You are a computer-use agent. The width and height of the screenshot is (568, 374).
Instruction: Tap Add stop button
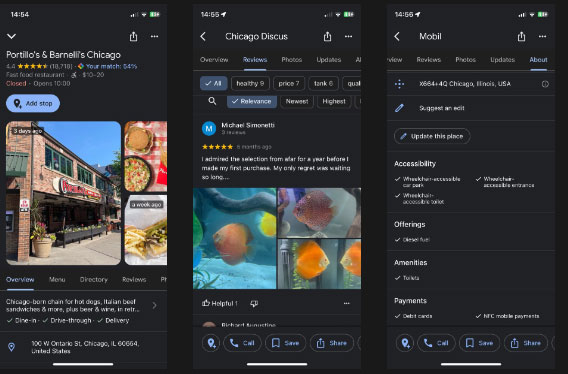coord(33,103)
